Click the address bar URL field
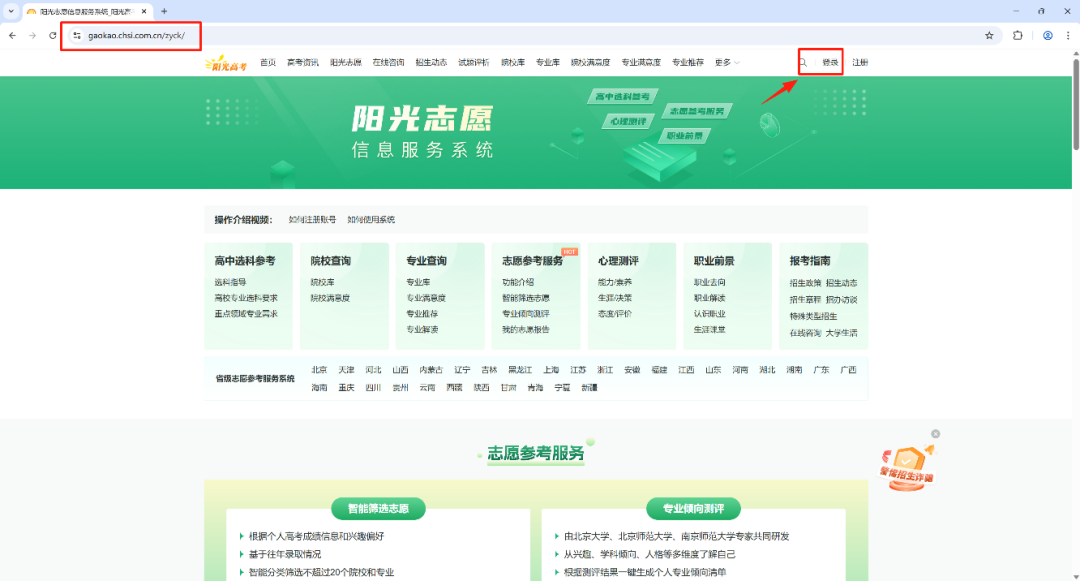This screenshot has height=581, width=1080. point(500,35)
